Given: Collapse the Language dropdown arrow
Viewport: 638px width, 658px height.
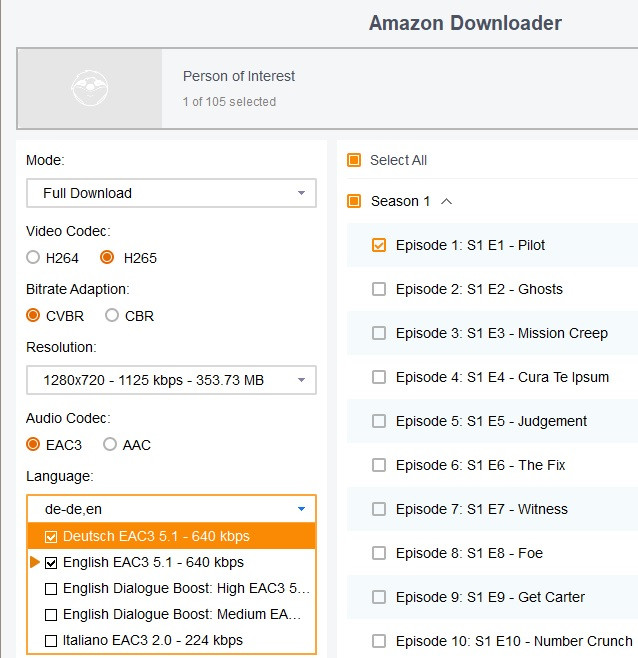Looking at the screenshot, I should tap(301, 509).
